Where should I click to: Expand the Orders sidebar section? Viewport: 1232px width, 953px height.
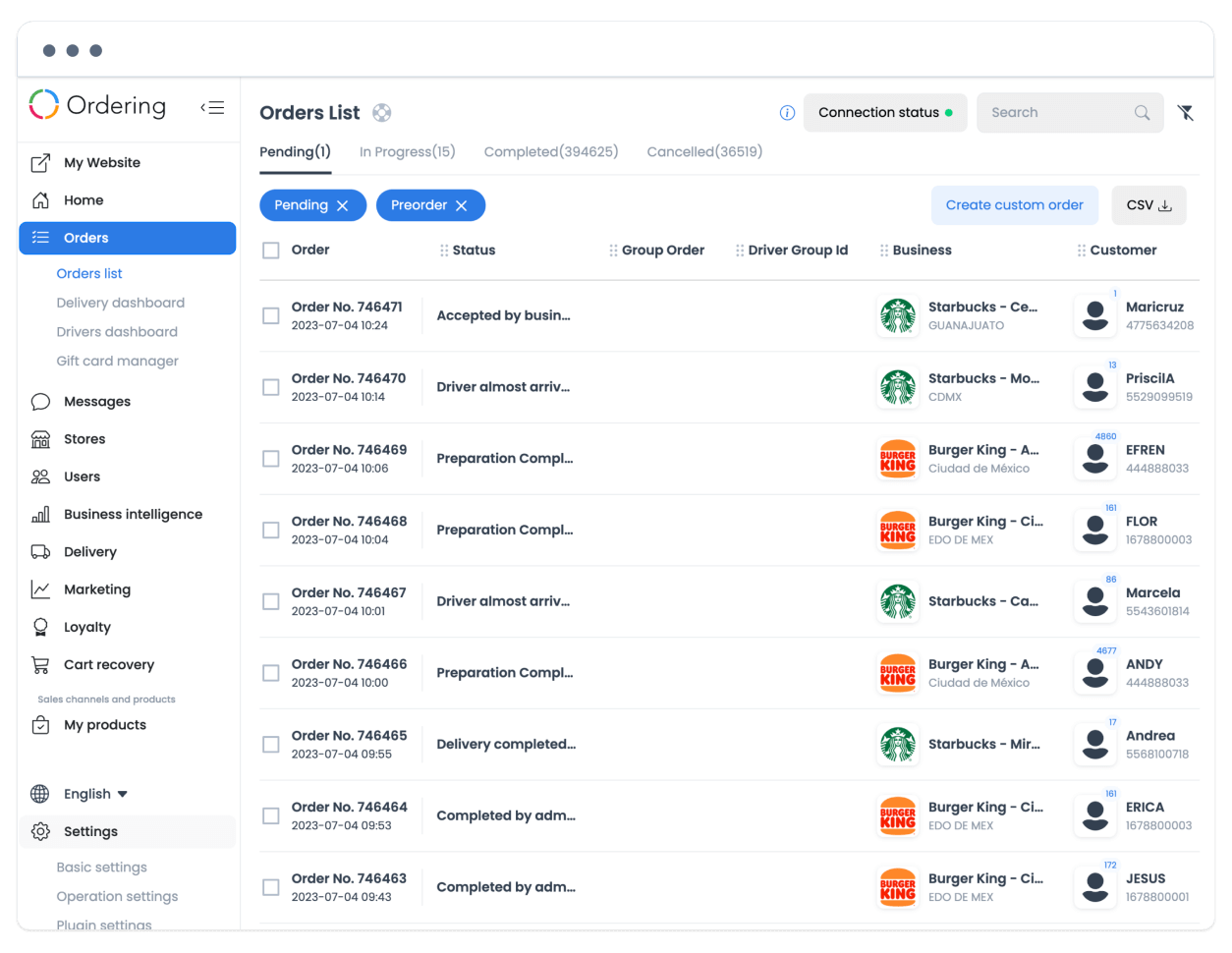tap(128, 238)
